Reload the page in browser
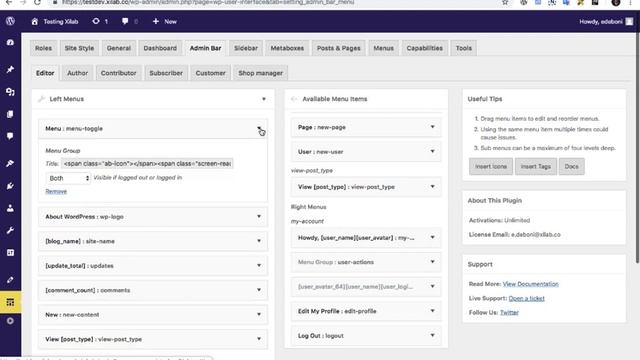 click(37, 2)
